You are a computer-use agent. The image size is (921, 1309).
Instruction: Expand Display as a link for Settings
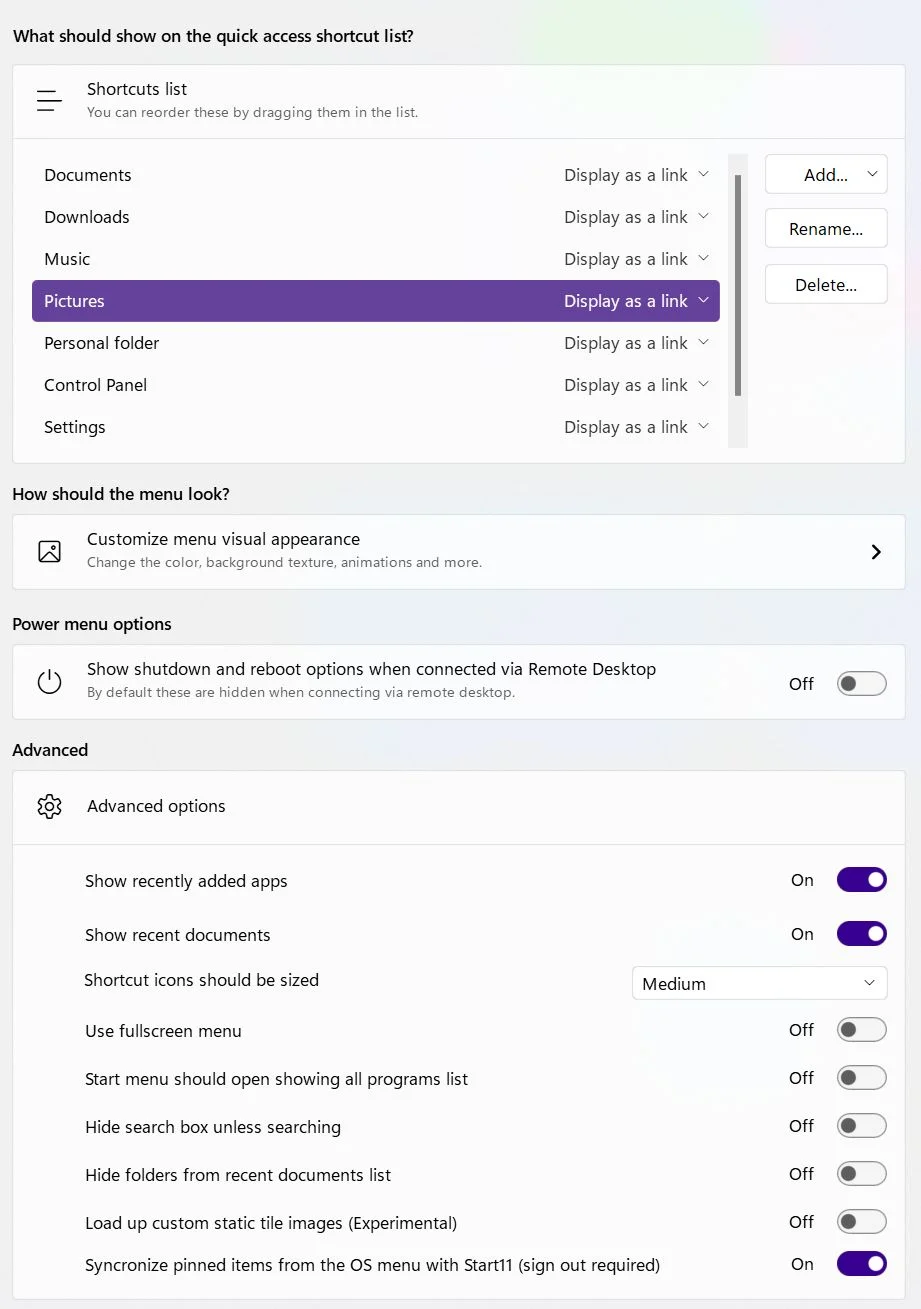pyautogui.click(x=636, y=427)
